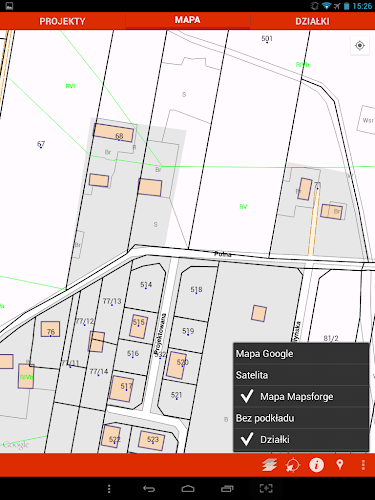The height and width of the screenshot is (500, 375).
Task: Tap the location pin marker icon
Action: pos(340,464)
